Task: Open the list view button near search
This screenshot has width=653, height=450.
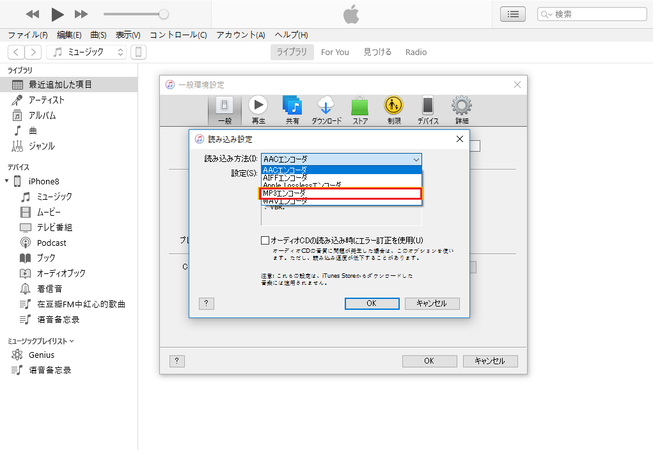Action: click(x=513, y=14)
